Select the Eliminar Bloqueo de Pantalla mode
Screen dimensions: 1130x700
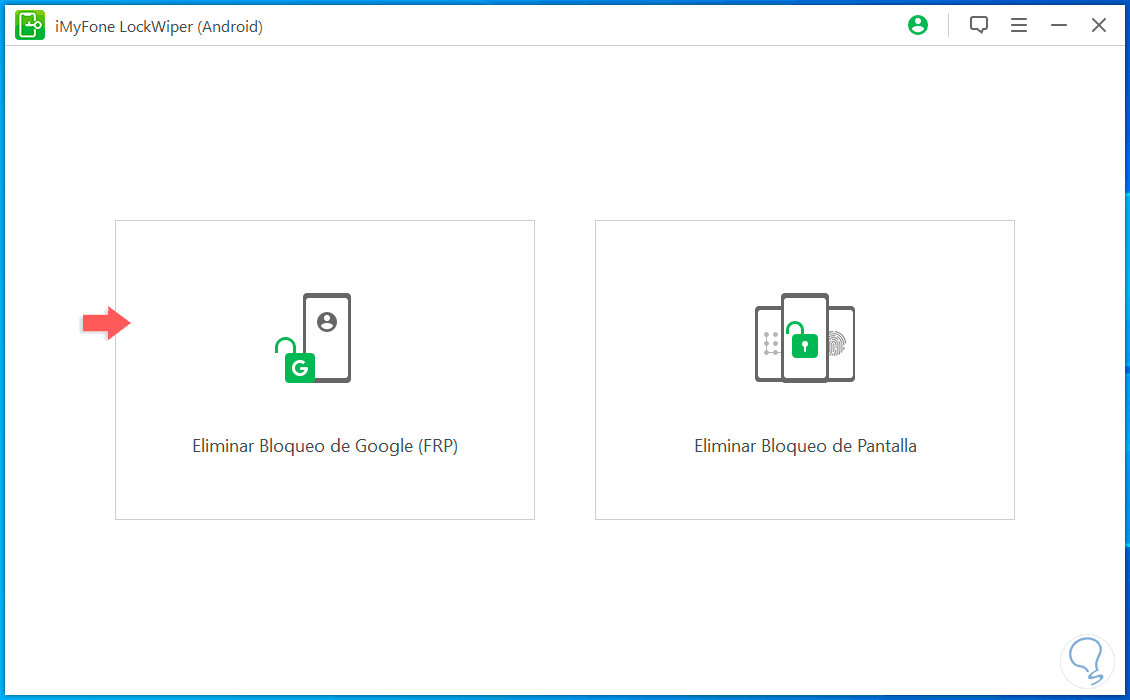click(x=805, y=370)
